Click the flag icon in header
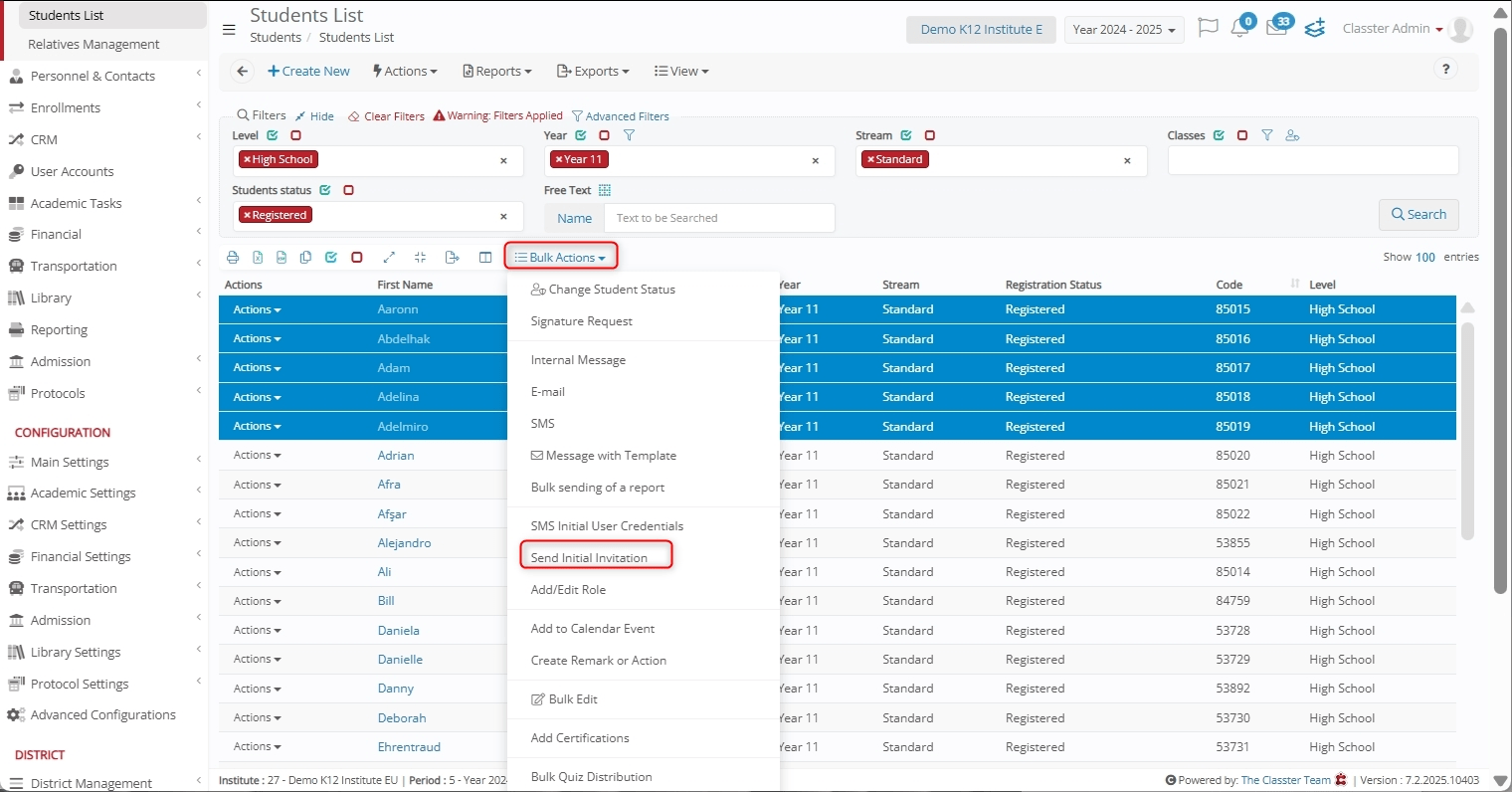The image size is (1512, 792). click(1208, 29)
